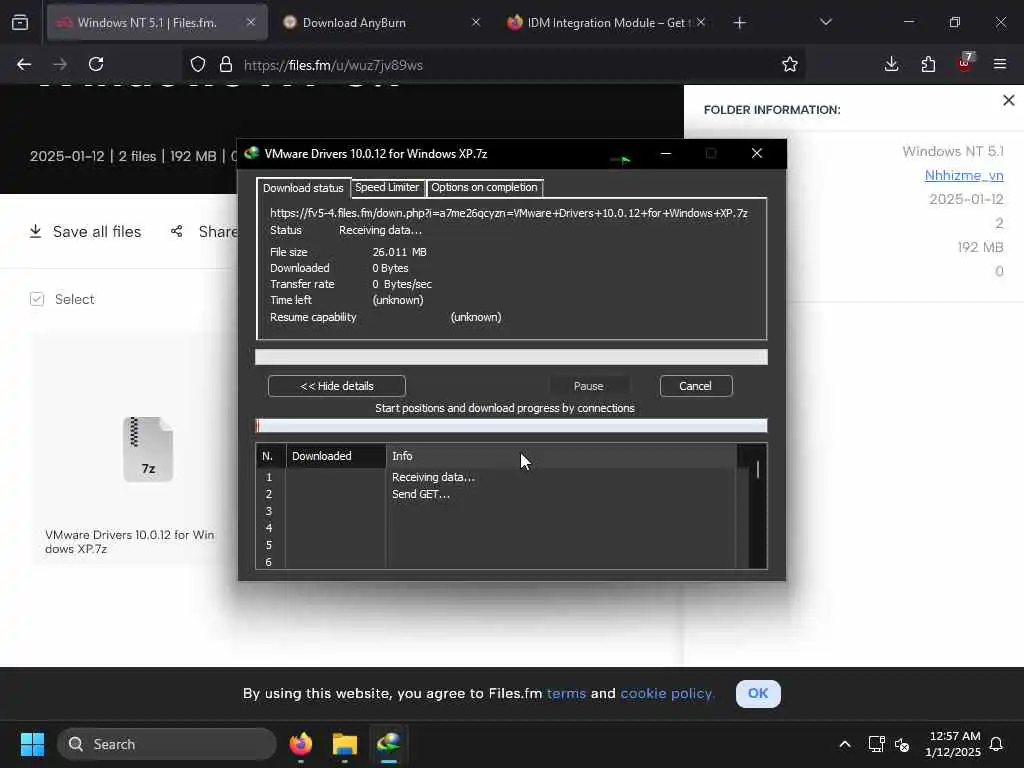Viewport: 1024px width, 768px height.
Task: Click the N. column header
Action: click(271, 456)
